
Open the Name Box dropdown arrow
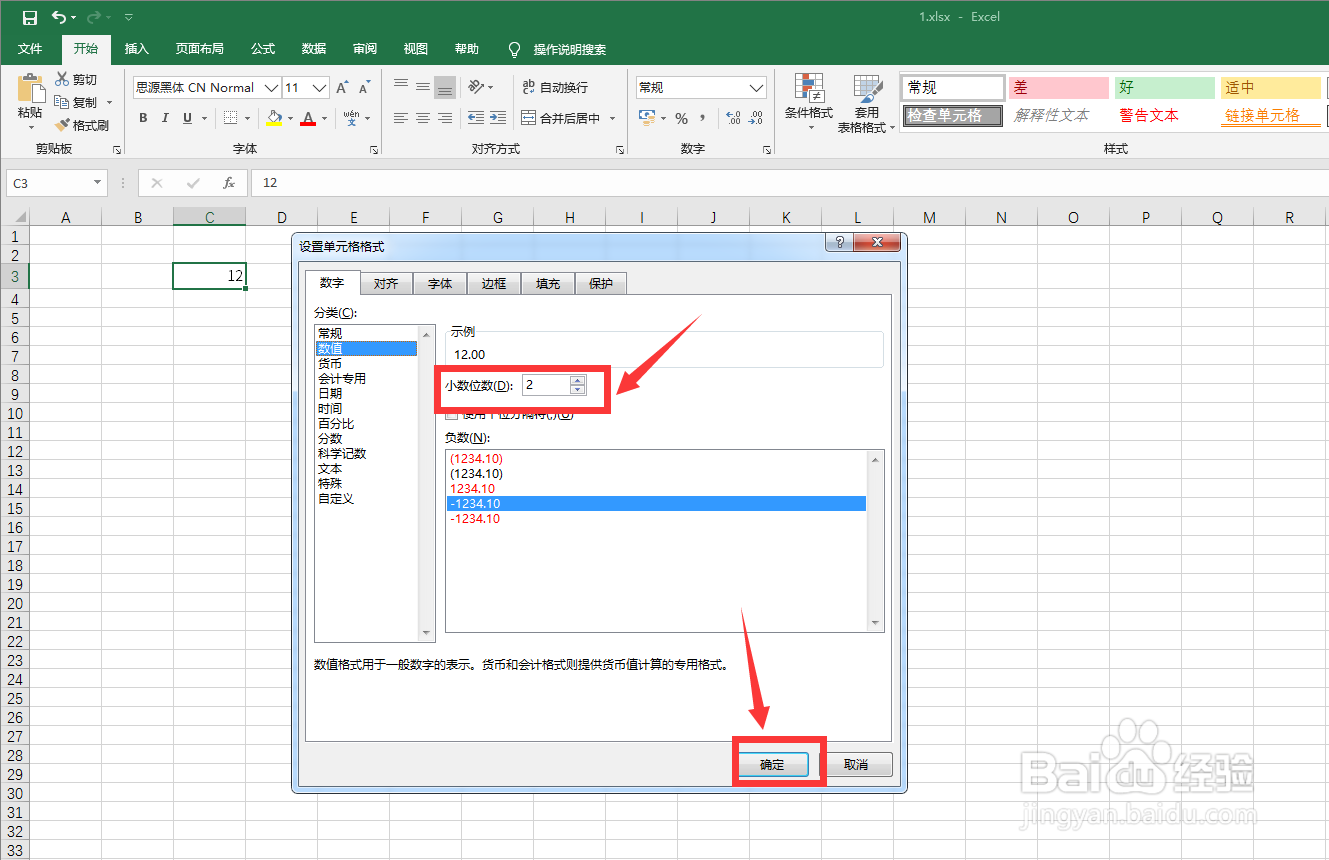98,183
